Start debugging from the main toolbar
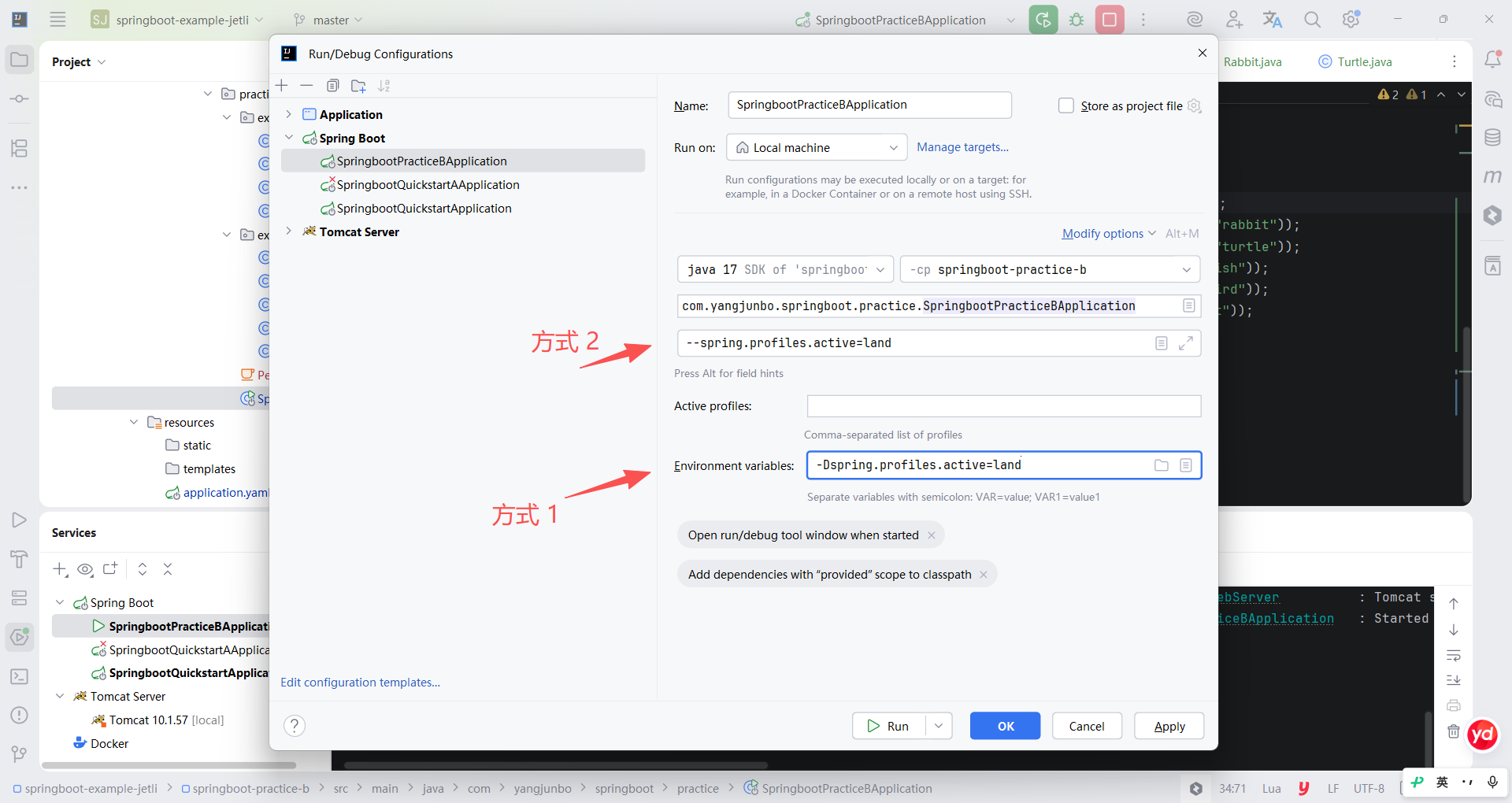 tap(1077, 20)
